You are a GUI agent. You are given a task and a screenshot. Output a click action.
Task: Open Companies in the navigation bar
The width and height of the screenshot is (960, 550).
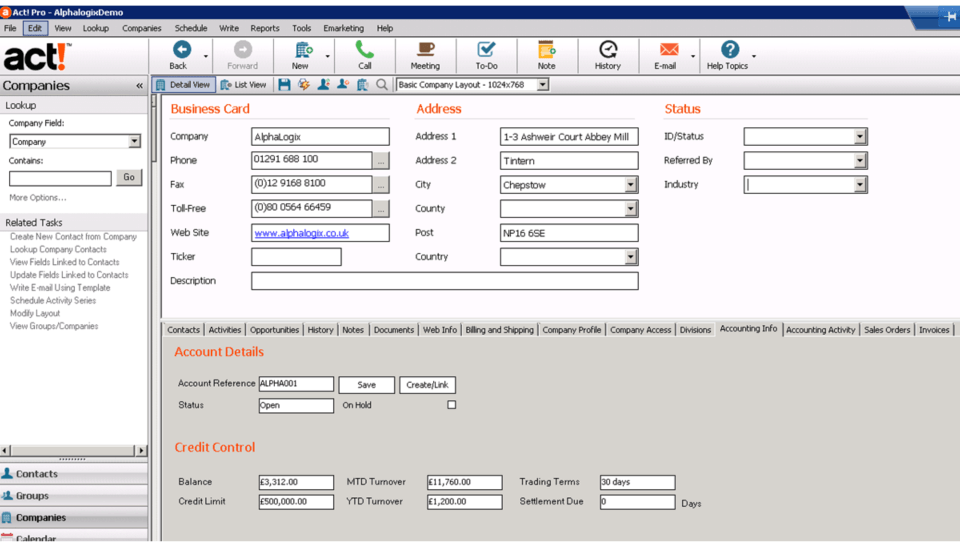point(73,518)
